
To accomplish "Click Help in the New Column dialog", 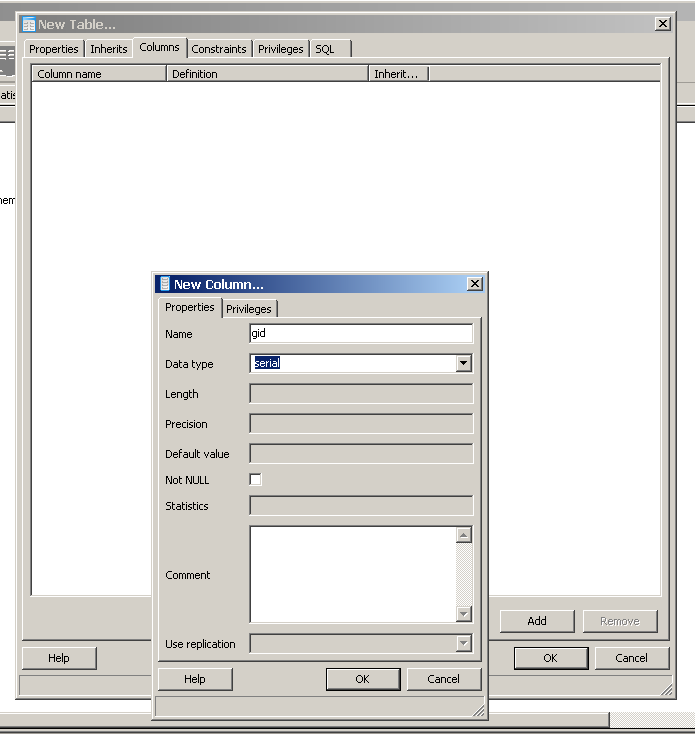I will tap(195, 679).
